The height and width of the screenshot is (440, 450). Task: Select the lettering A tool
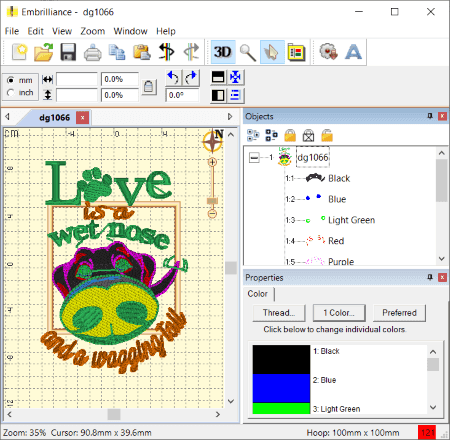[x=353, y=52]
